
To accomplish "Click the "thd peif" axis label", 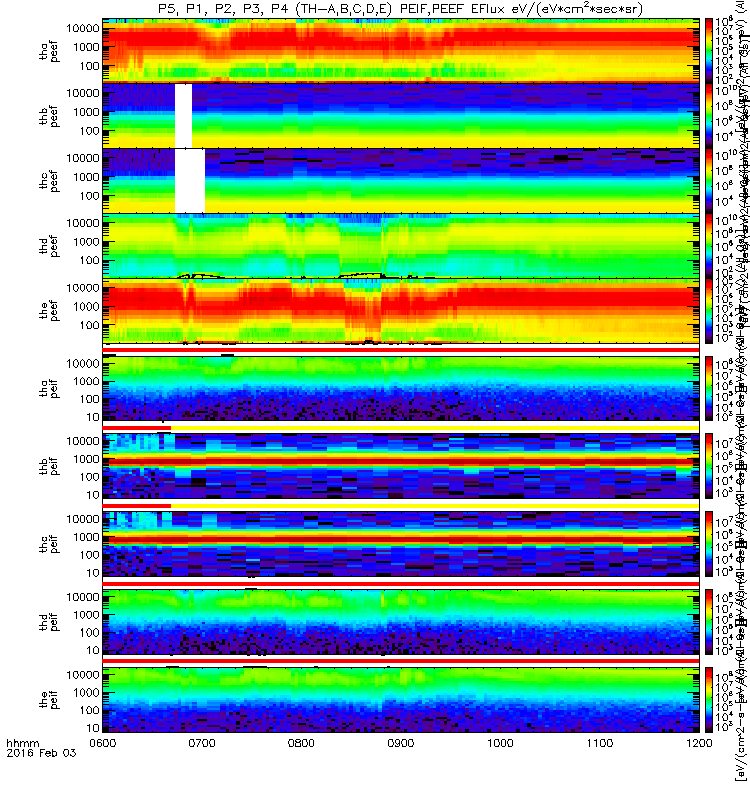I will (x=49, y=622).
